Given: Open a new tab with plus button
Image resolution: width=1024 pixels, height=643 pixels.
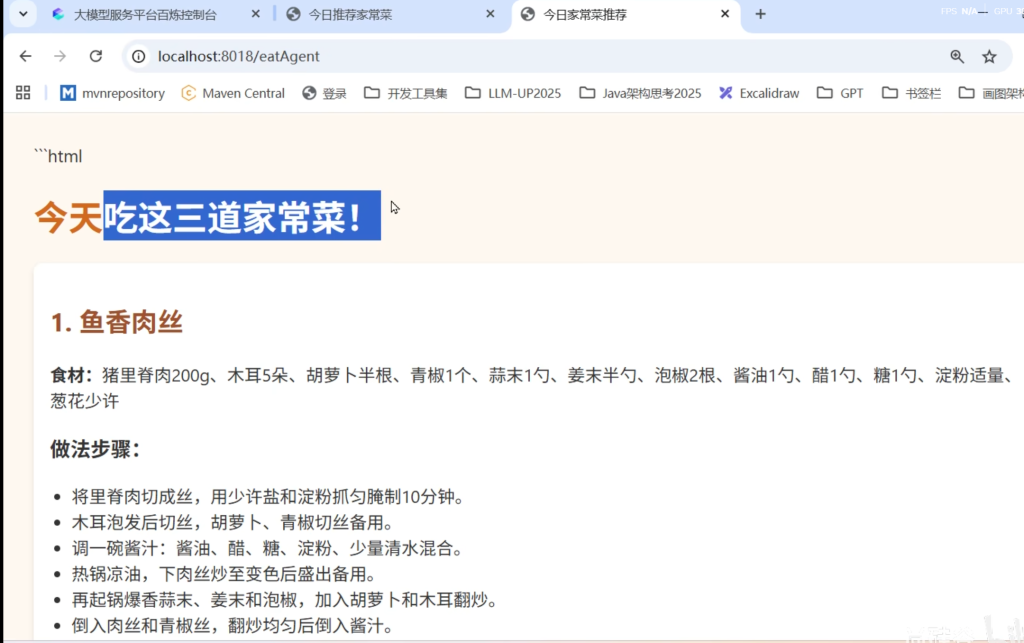Looking at the screenshot, I should tap(760, 14).
